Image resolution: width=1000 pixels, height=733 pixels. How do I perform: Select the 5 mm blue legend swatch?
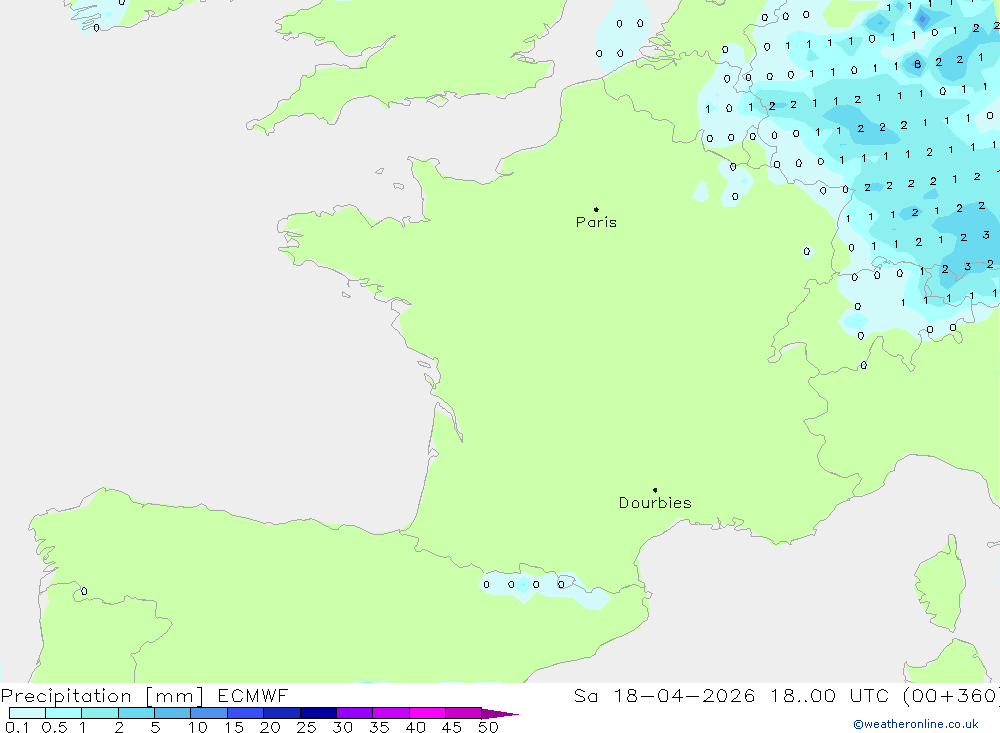[172, 713]
